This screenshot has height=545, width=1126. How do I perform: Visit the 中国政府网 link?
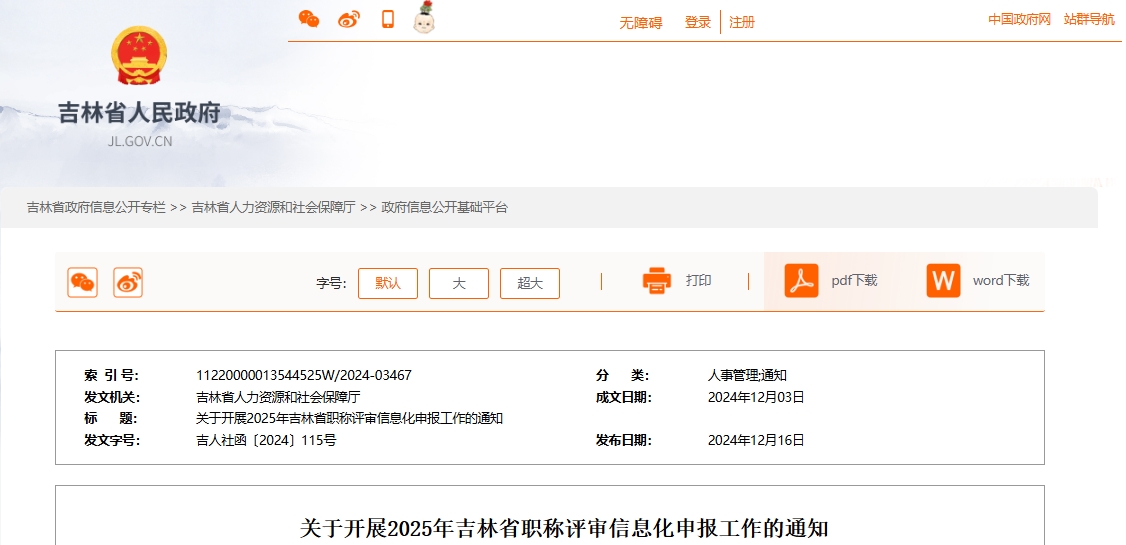[x=1019, y=19]
